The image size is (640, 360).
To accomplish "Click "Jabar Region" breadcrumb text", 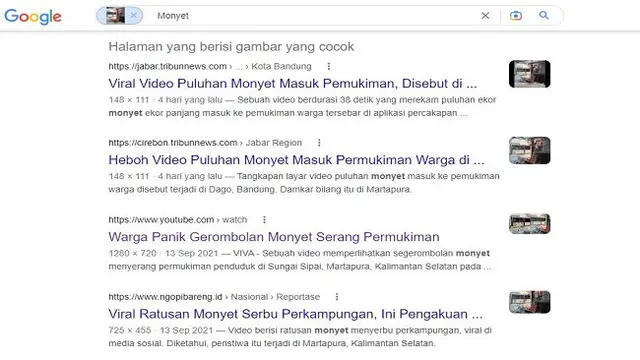I will pyautogui.click(x=273, y=142).
